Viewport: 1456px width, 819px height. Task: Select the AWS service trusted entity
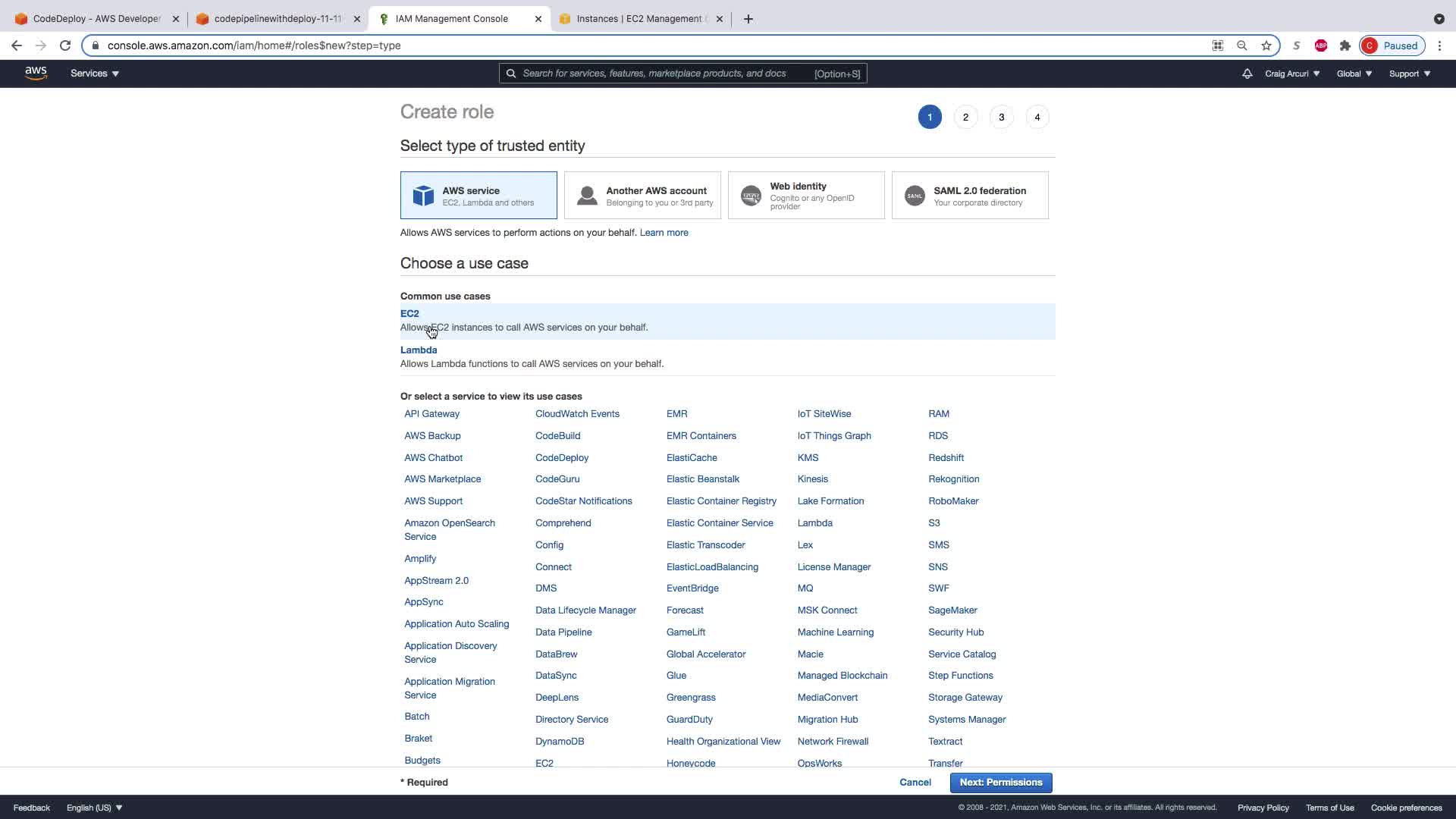tap(479, 196)
